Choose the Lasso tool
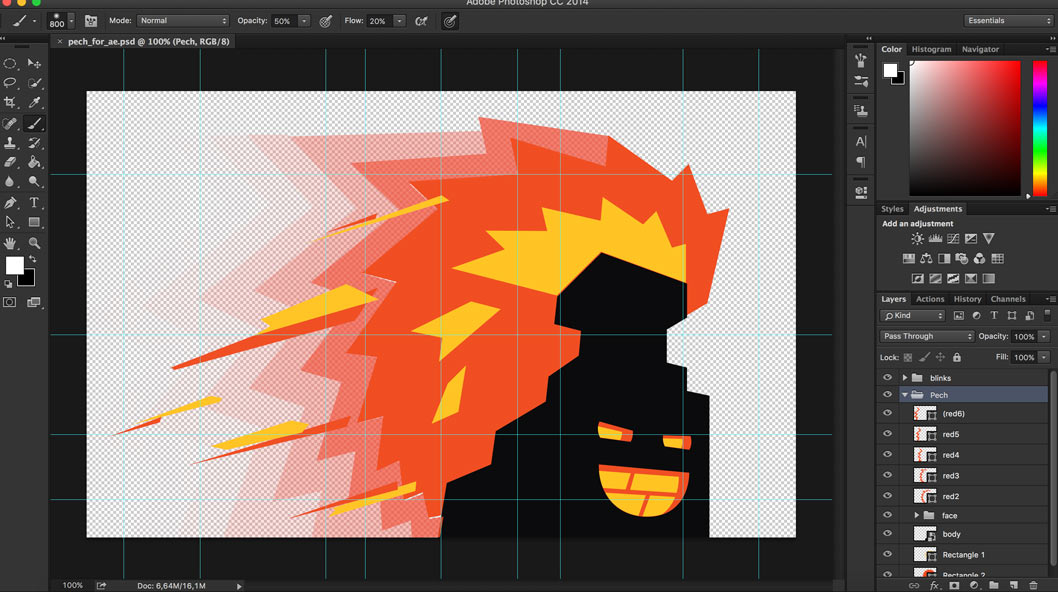This screenshot has width=1058, height=592. point(10,83)
